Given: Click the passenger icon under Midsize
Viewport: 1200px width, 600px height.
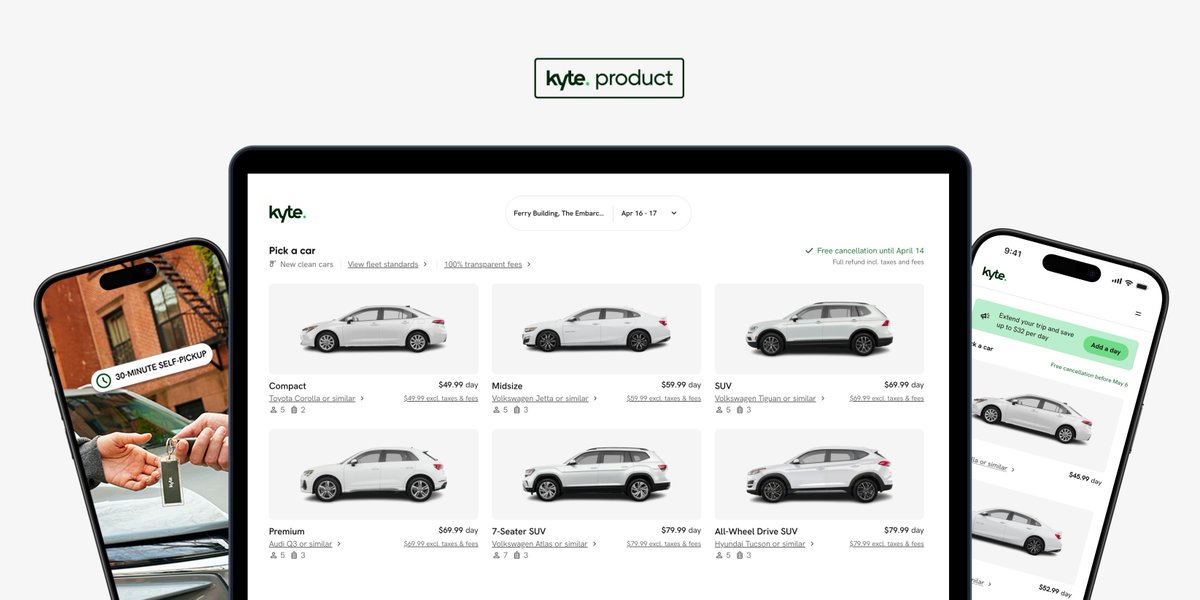Looking at the screenshot, I should [x=496, y=410].
